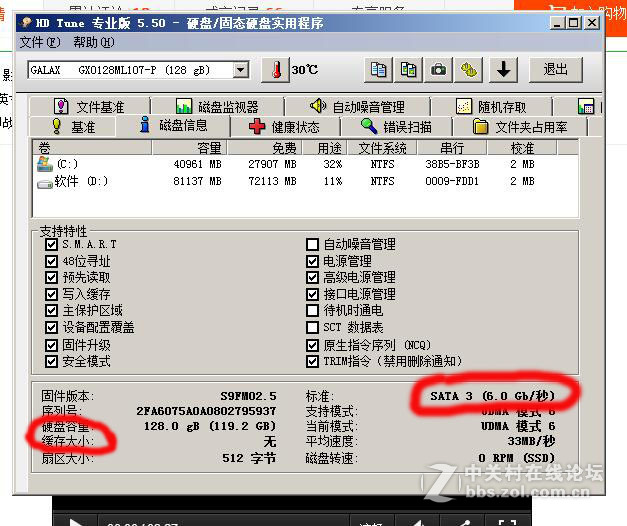Click the 0 RPM (SSD) rotation value

(517, 458)
